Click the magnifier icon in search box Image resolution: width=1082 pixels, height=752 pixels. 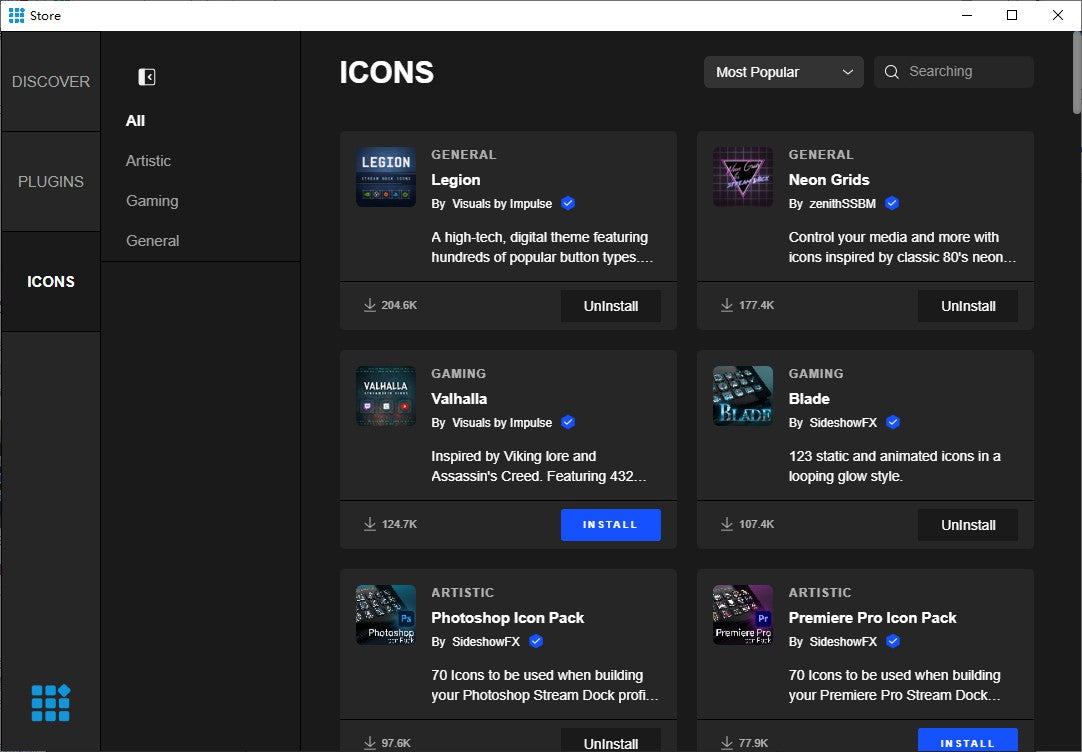(x=891, y=72)
